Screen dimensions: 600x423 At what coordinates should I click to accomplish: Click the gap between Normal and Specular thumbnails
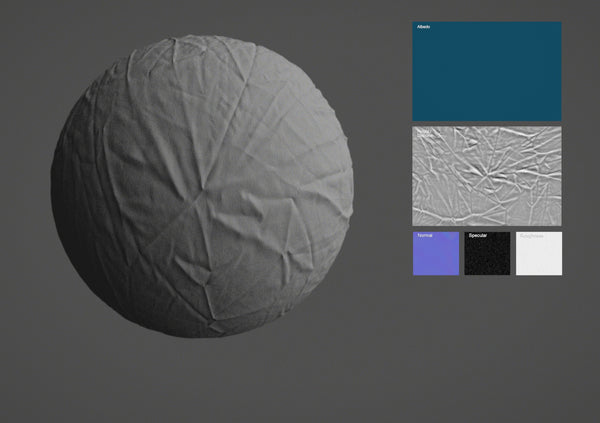point(462,254)
